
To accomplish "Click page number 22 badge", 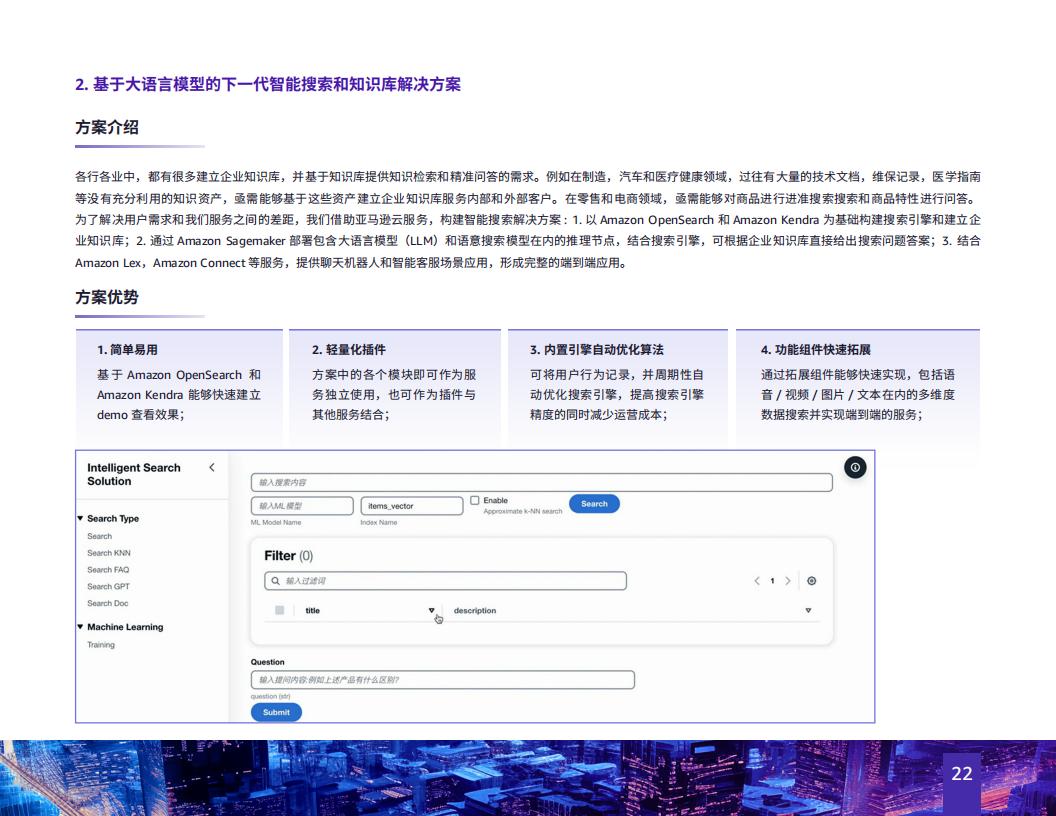I will (x=962, y=774).
